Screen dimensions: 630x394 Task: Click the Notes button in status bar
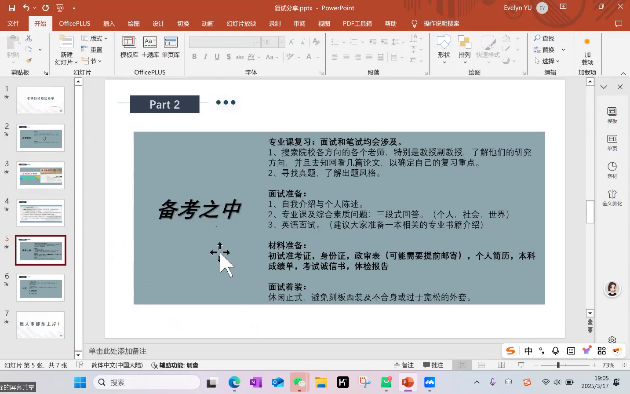(404, 365)
